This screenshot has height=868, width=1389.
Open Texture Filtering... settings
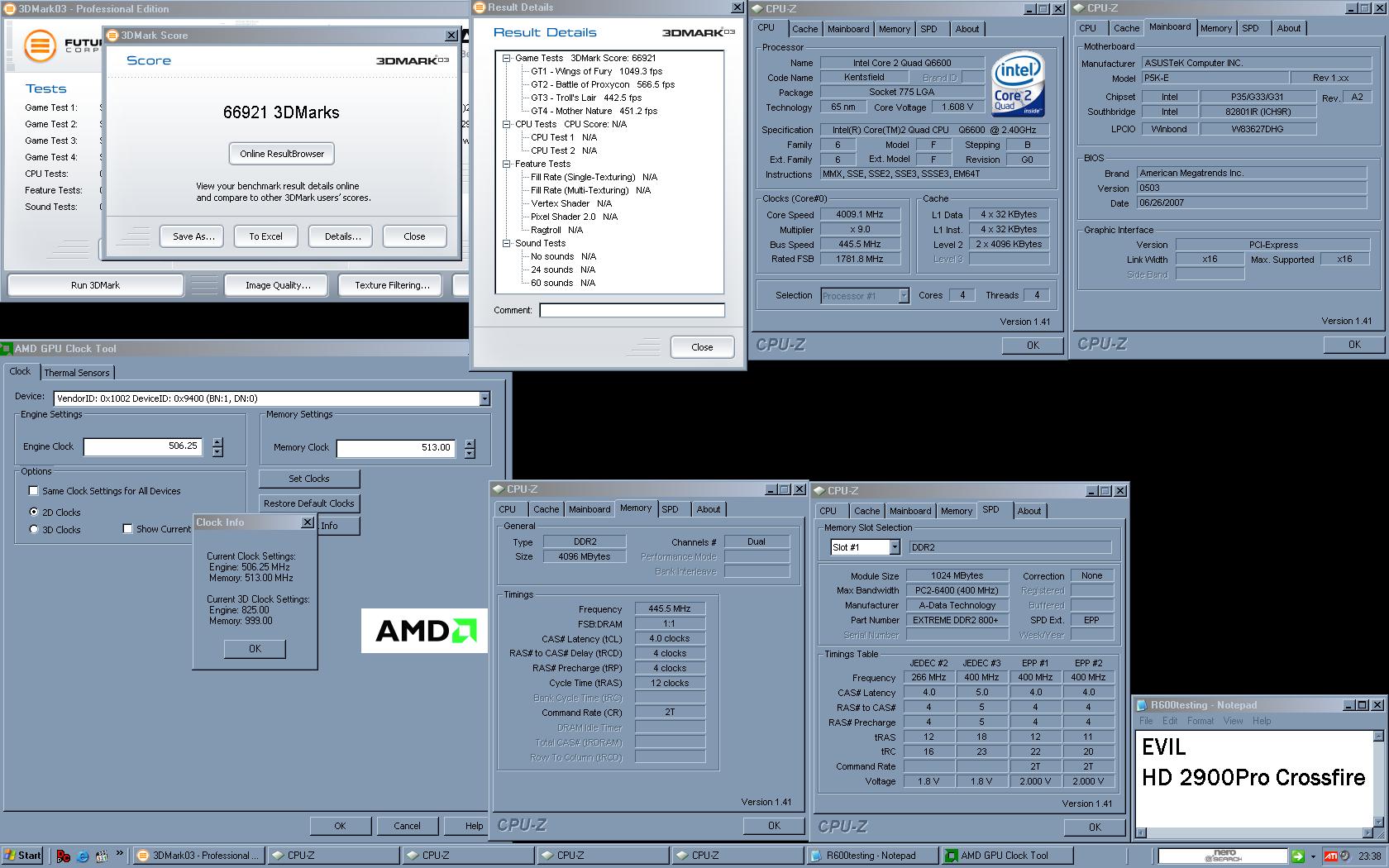pyautogui.click(x=392, y=285)
